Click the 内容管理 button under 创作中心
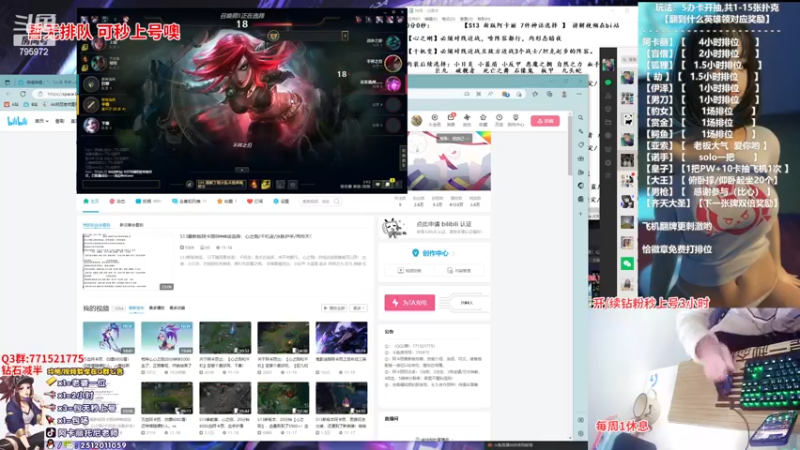Image resolution: width=800 pixels, height=450 pixels. 459,270
